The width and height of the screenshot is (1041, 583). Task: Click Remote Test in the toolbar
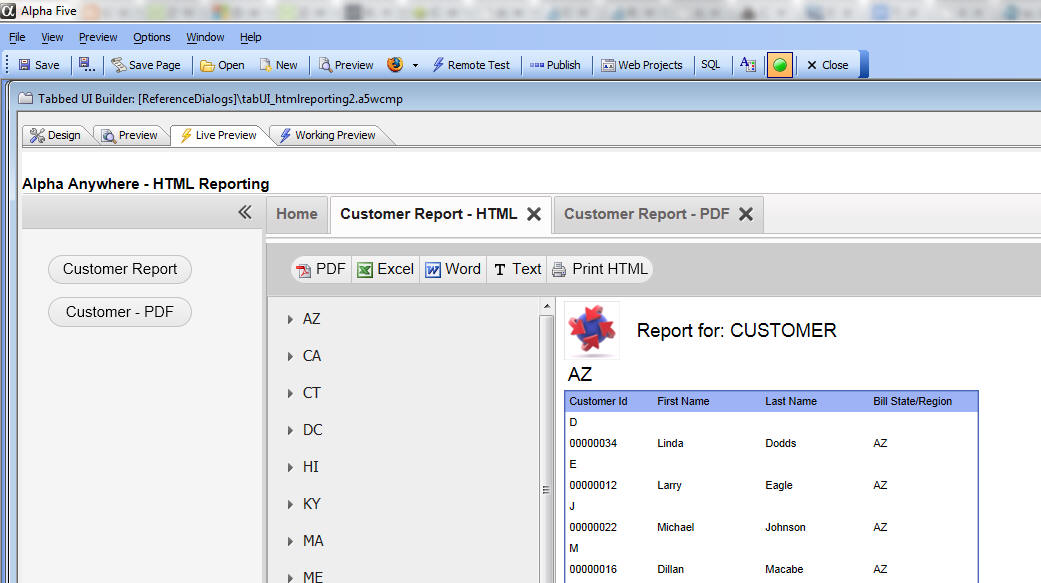(471, 65)
